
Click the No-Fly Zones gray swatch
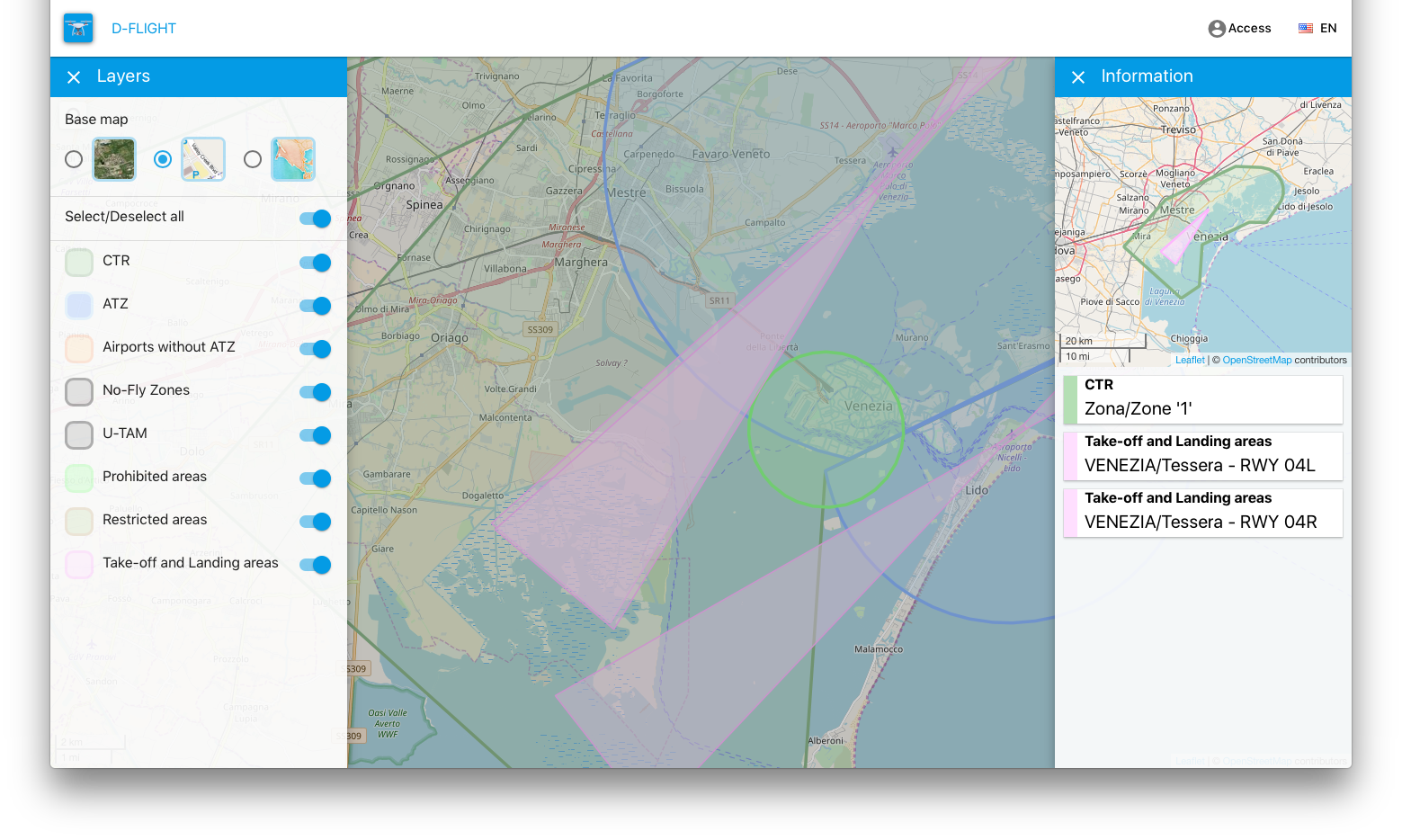point(79,392)
